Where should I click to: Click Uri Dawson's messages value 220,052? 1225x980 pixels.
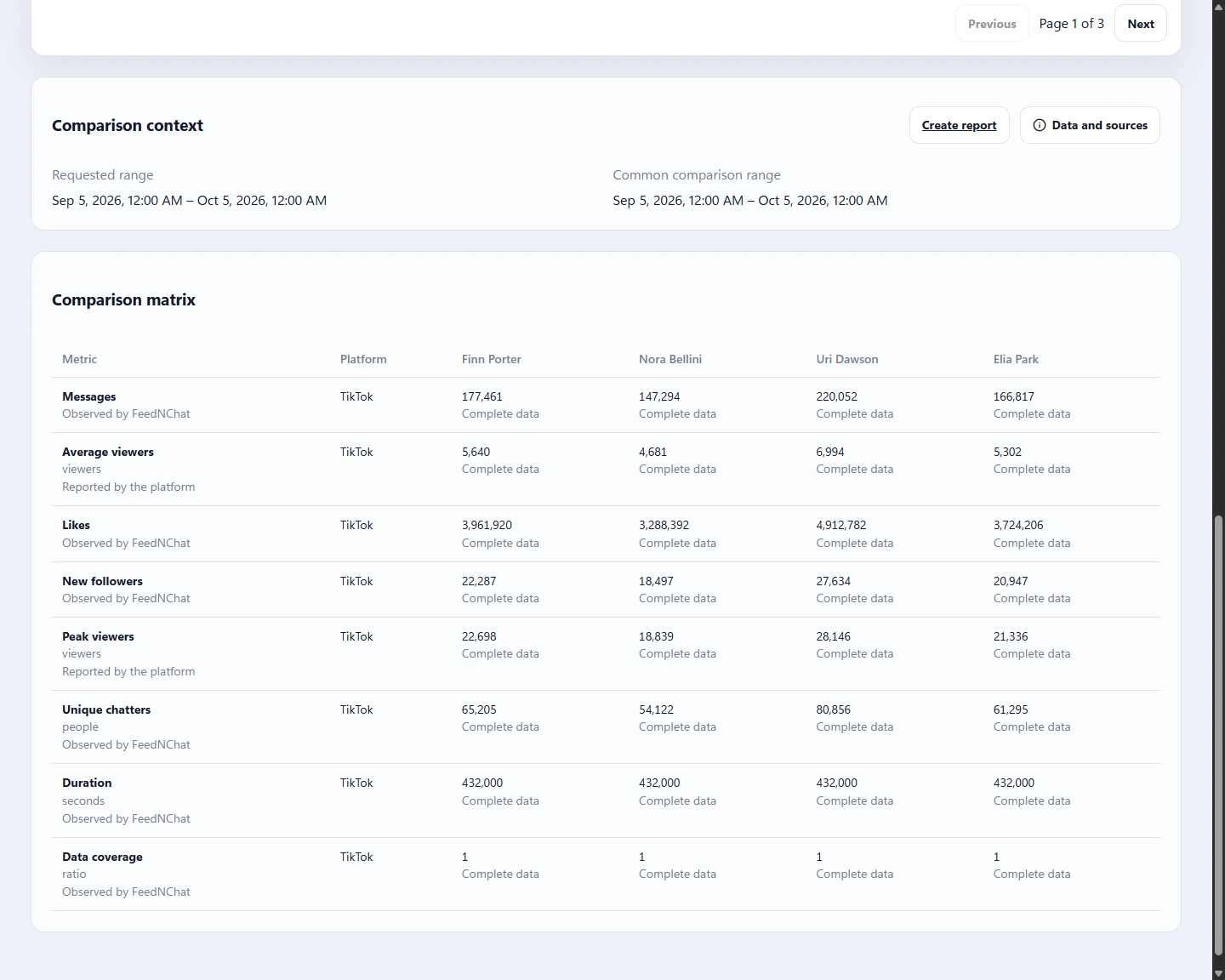[836, 396]
